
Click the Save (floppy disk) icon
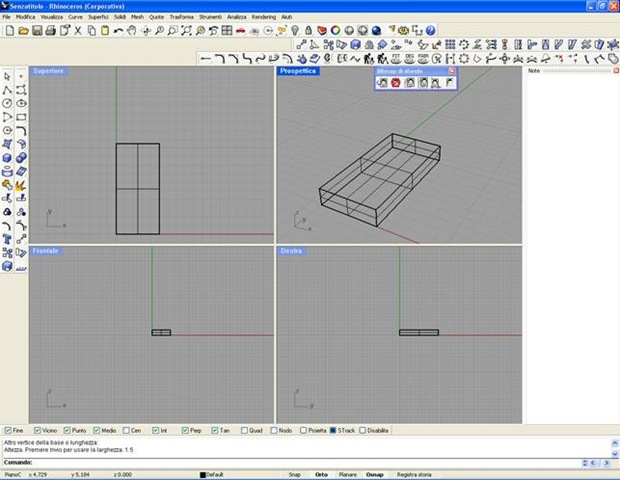click(x=38, y=31)
